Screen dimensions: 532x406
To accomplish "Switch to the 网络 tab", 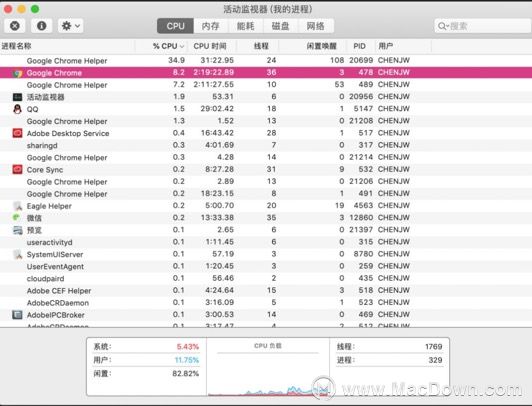I will pos(316,26).
